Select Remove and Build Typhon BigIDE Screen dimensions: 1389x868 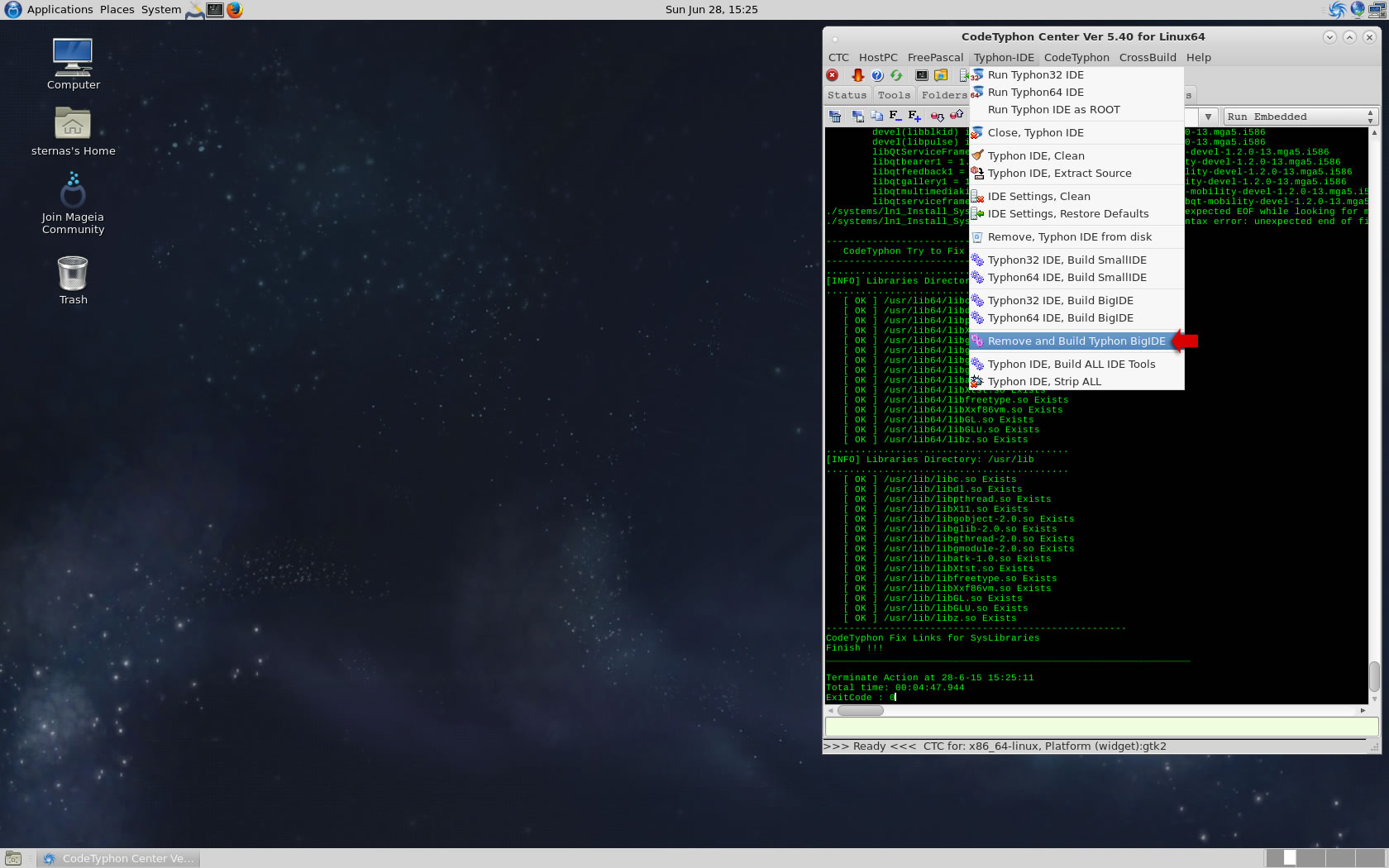pos(1076,341)
